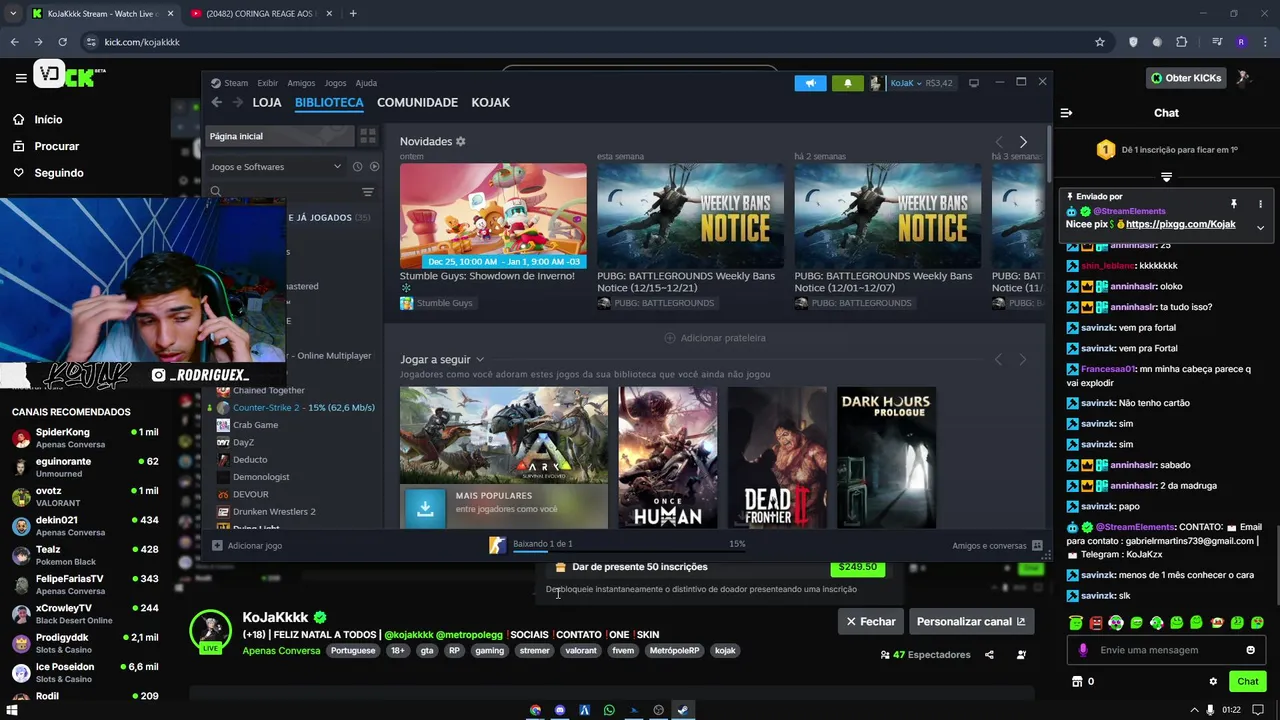This screenshot has width=1280, height=720.
Task: Open the Kick hamburger sidebar menu
Action: [21, 77]
